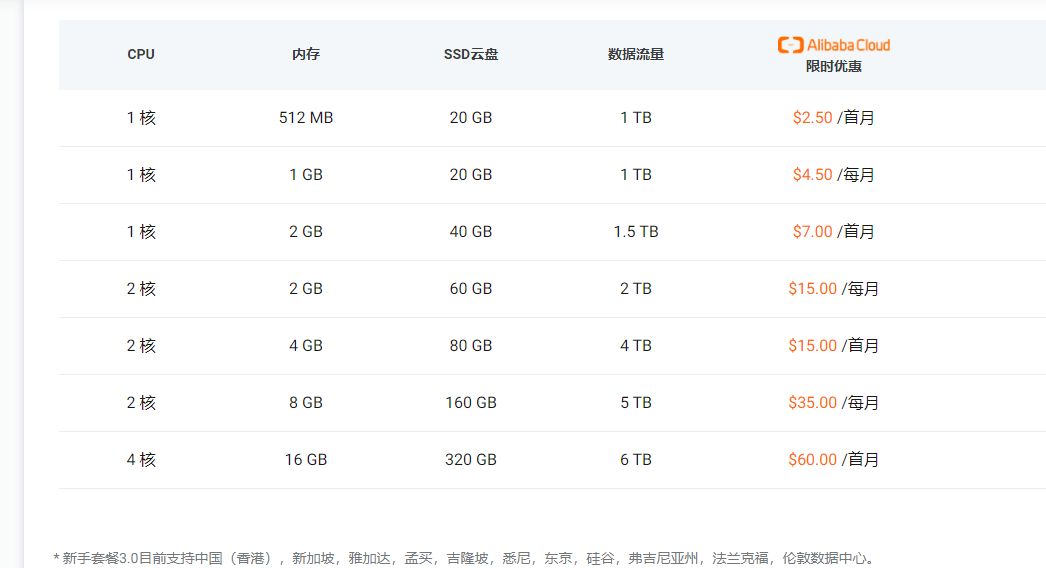Click the SSD云盘 column header
Image resolution: width=1046 pixels, height=568 pixels.
(x=471, y=54)
